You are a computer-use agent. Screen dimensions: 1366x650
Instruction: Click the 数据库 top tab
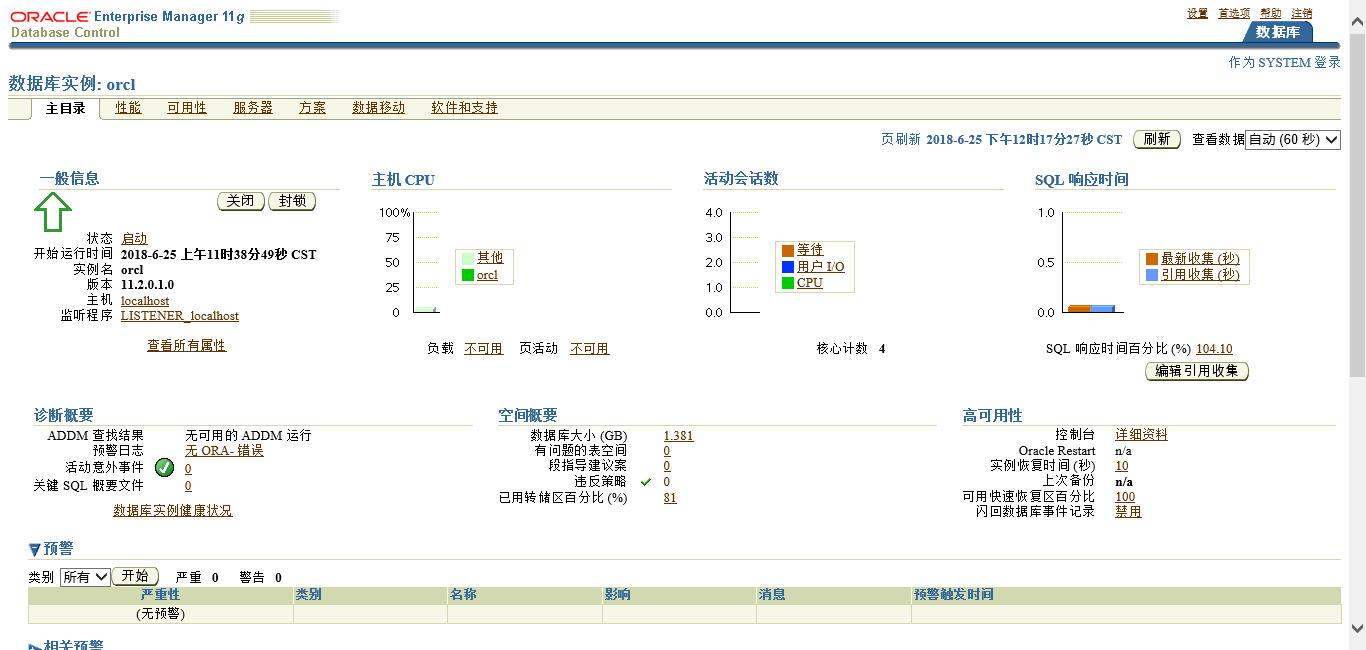tap(1278, 32)
